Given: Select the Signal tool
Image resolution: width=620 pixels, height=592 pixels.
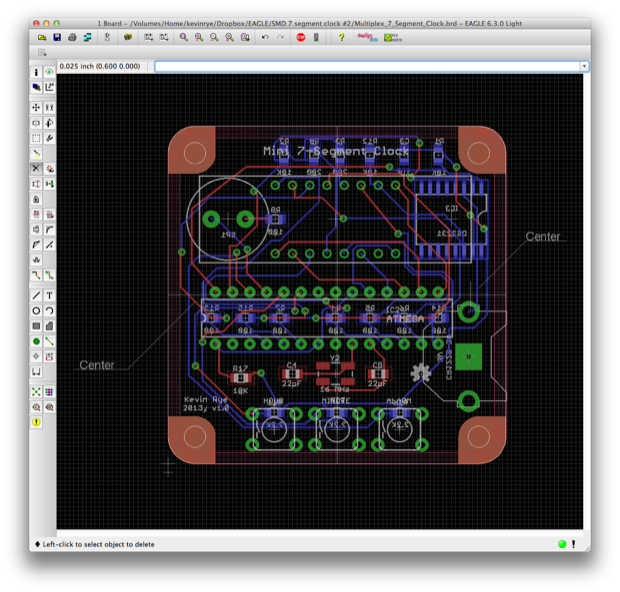Looking at the screenshot, I should 49,341.
